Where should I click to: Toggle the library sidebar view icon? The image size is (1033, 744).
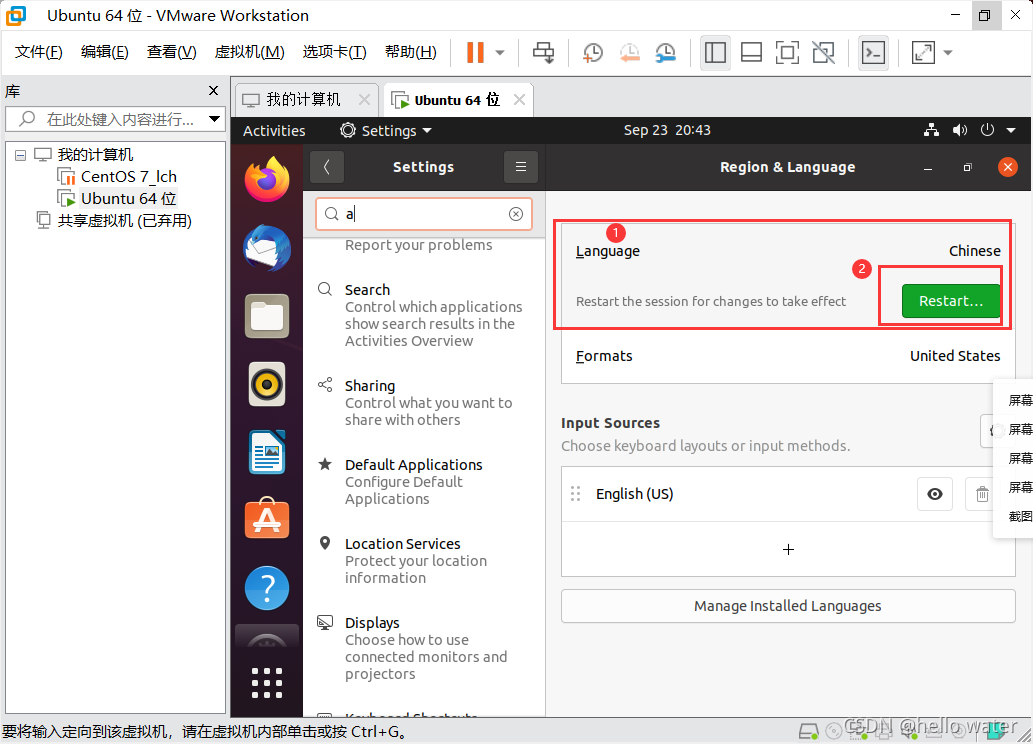715,53
